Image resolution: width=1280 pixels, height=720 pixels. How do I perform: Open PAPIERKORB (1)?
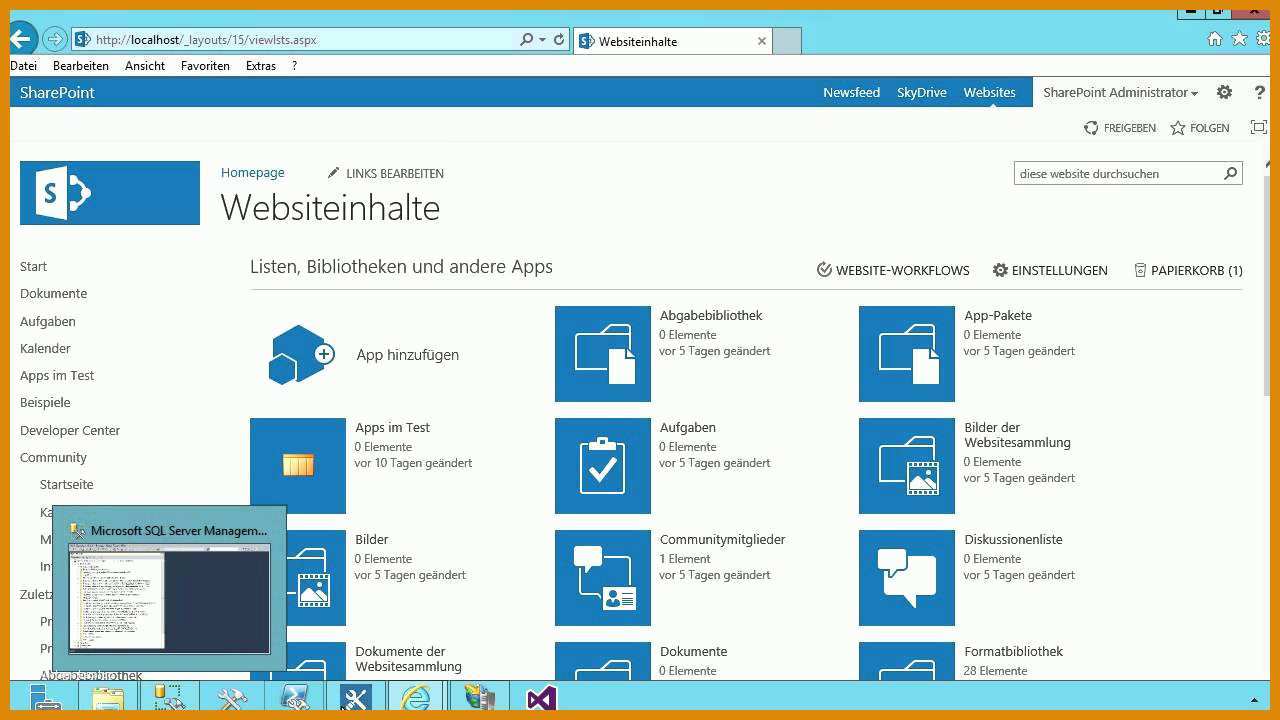pos(1188,270)
